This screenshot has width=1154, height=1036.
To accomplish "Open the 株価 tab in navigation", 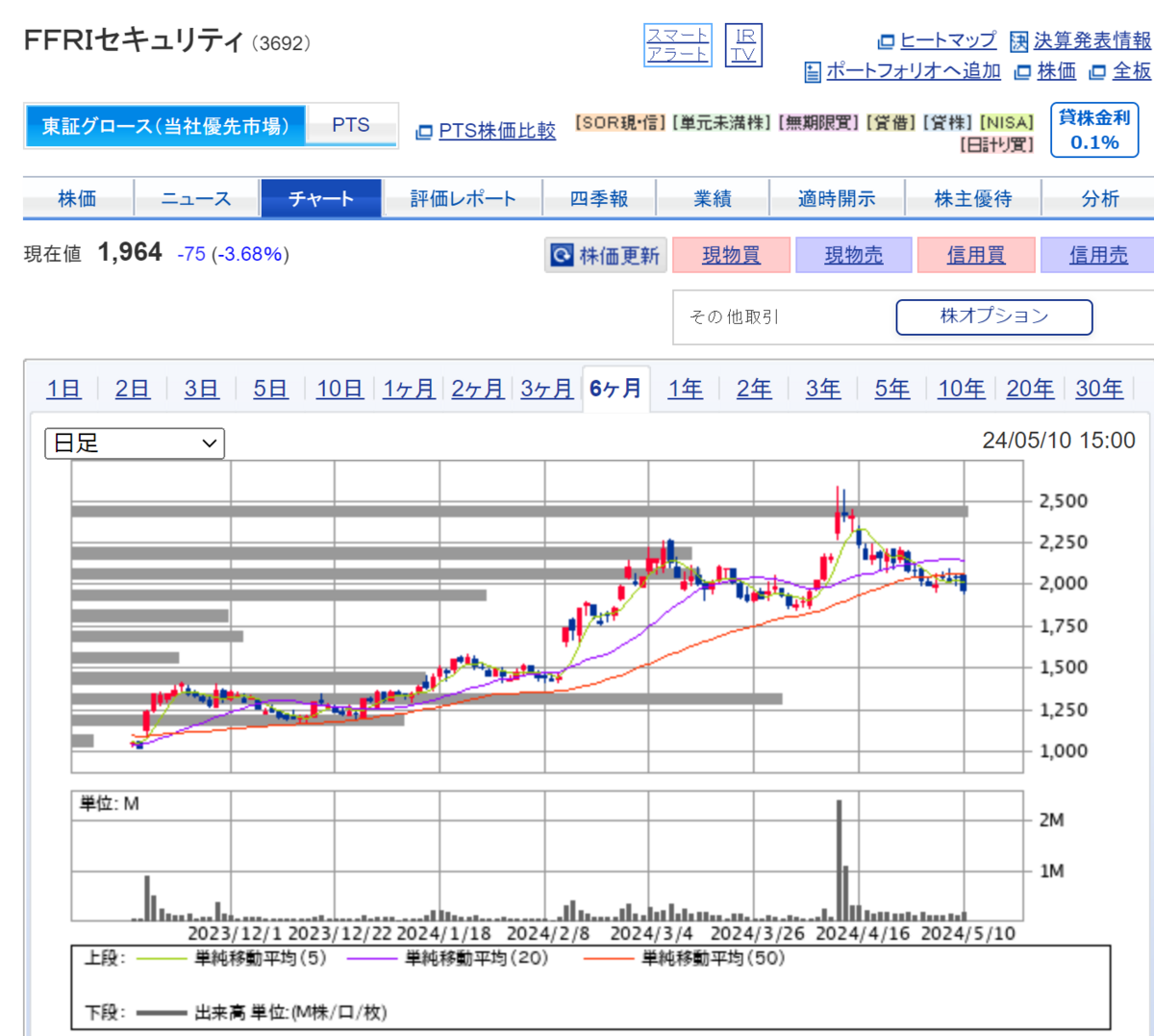I will [77, 198].
